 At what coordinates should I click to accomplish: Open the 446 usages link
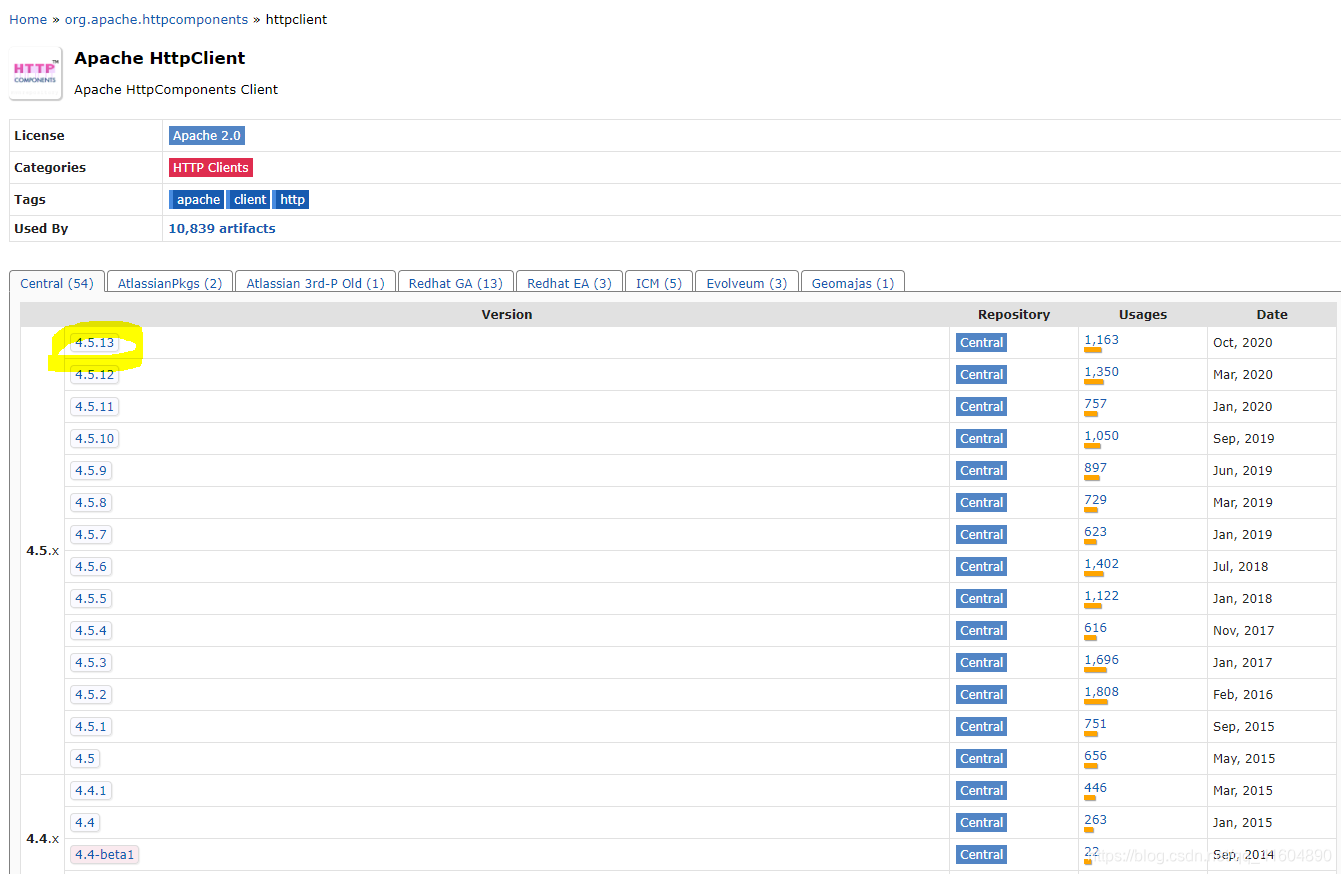tap(1095, 788)
